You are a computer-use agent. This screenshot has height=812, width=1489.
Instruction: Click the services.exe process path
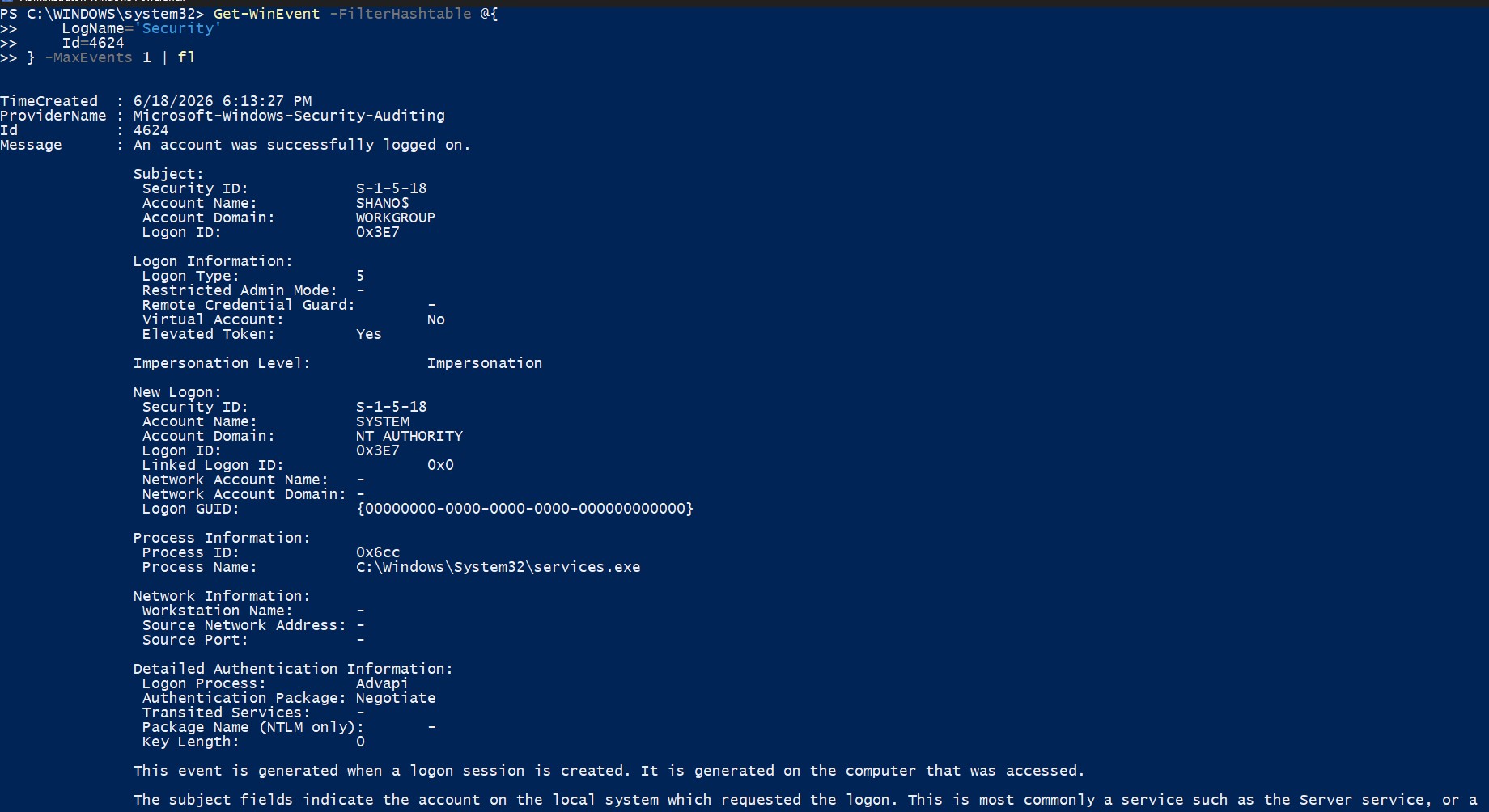[x=498, y=567]
